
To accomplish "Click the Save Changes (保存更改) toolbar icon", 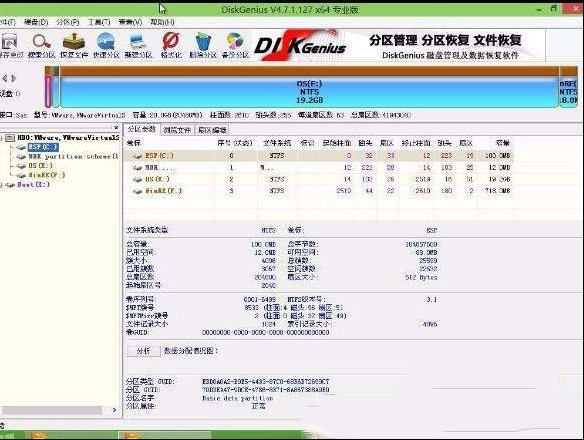I will click(x=10, y=45).
